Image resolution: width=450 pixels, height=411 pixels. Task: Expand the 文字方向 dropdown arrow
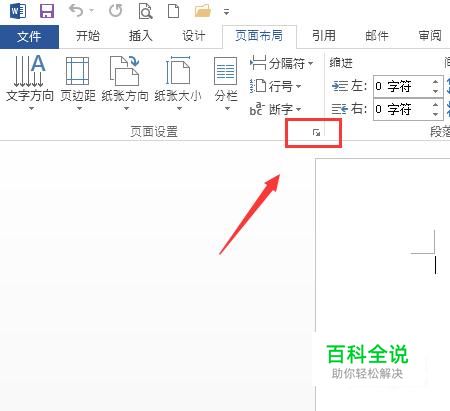pyautogui.click(x=31, y=108)
